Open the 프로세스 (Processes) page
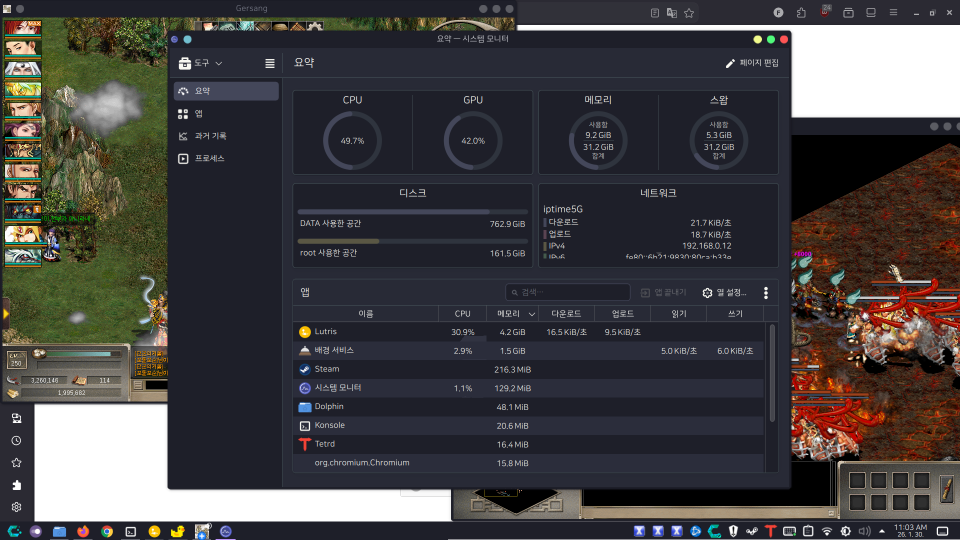The width and height of the screenshot is (960, 540). click(225, 159)
